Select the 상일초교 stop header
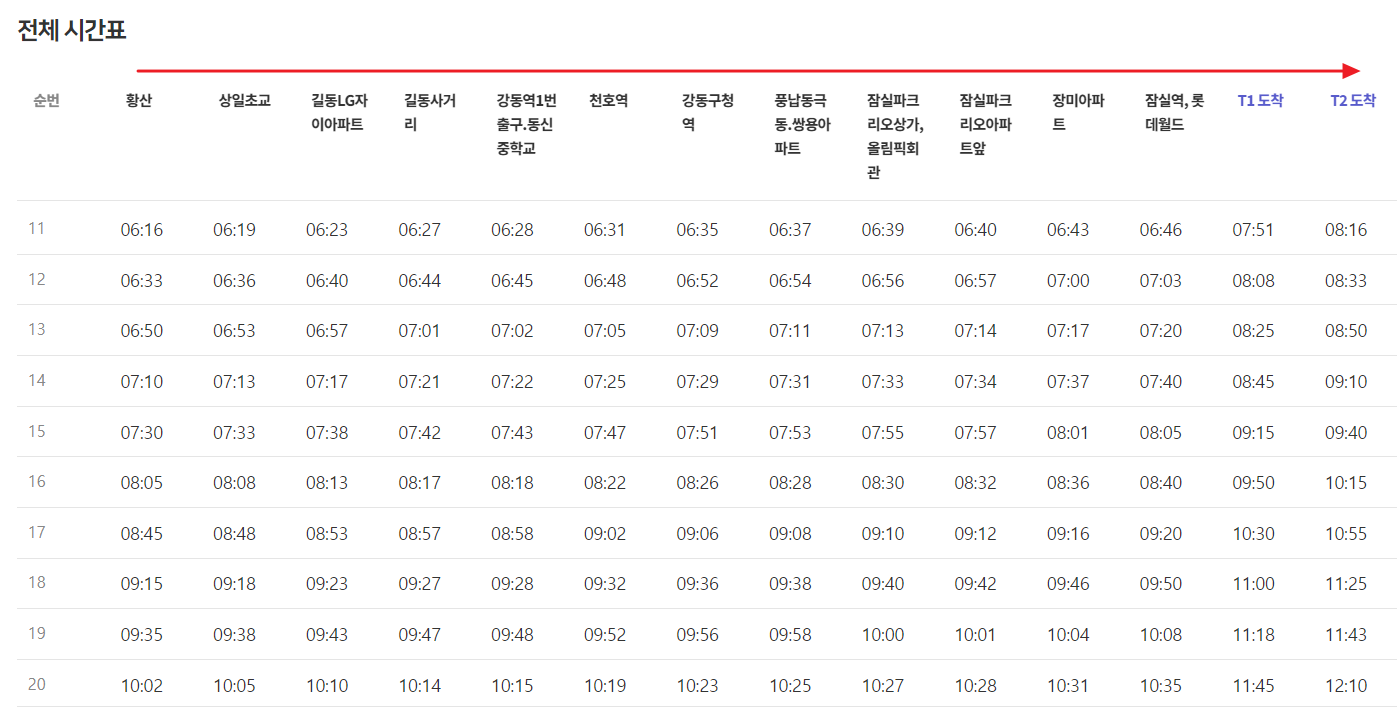 pyautogui.click(x=245, y=100)
